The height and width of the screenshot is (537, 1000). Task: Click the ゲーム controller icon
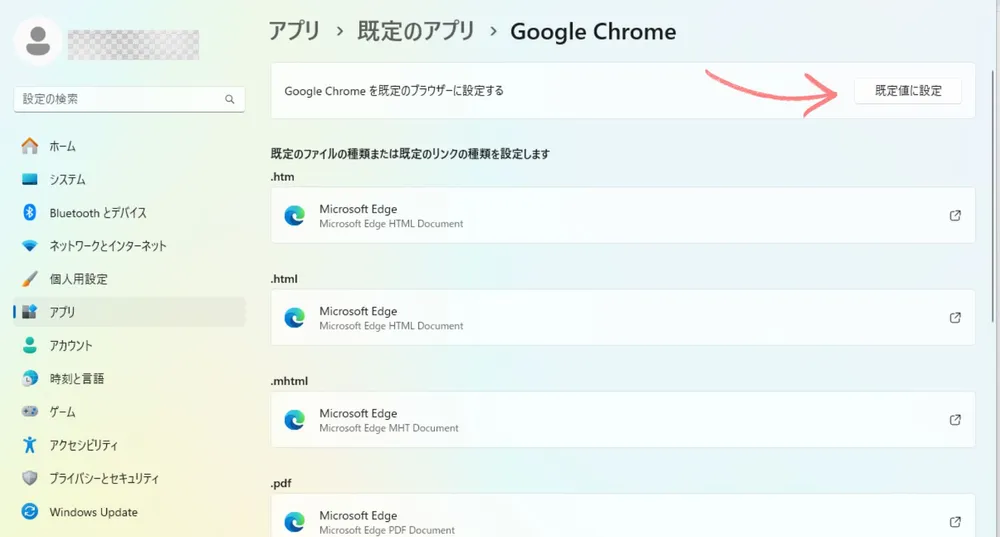click(29, 411)
